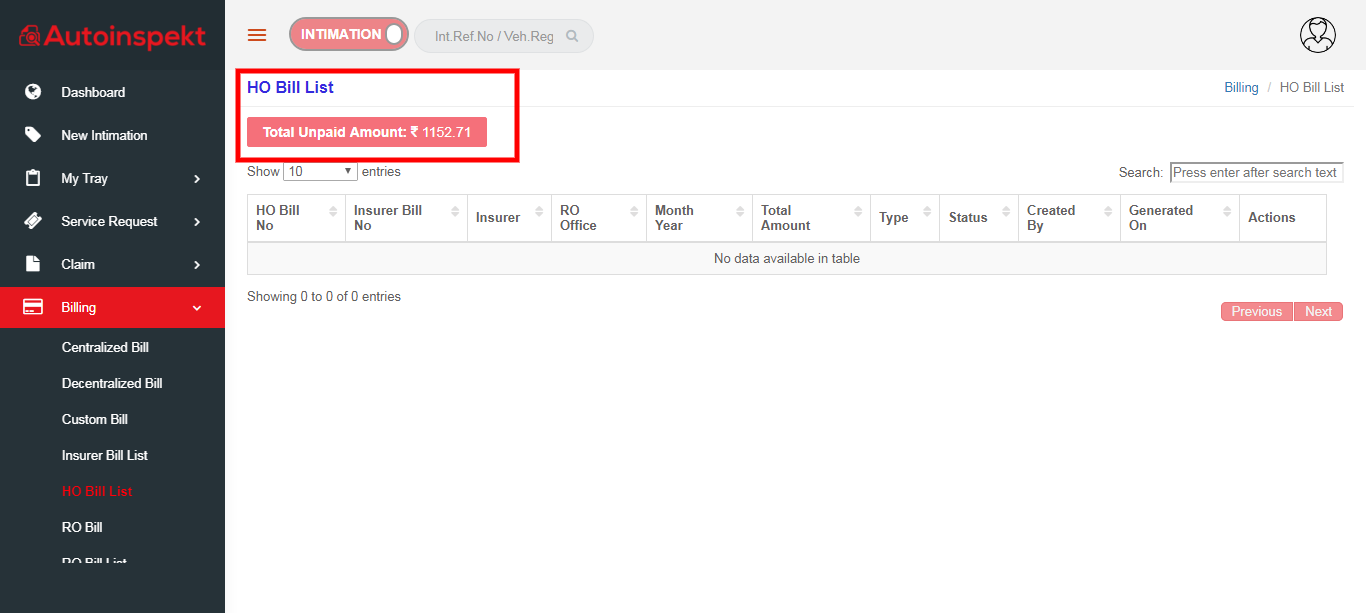
Task: Click the Dashboard globe icon
Action: (x=33, y=92)
